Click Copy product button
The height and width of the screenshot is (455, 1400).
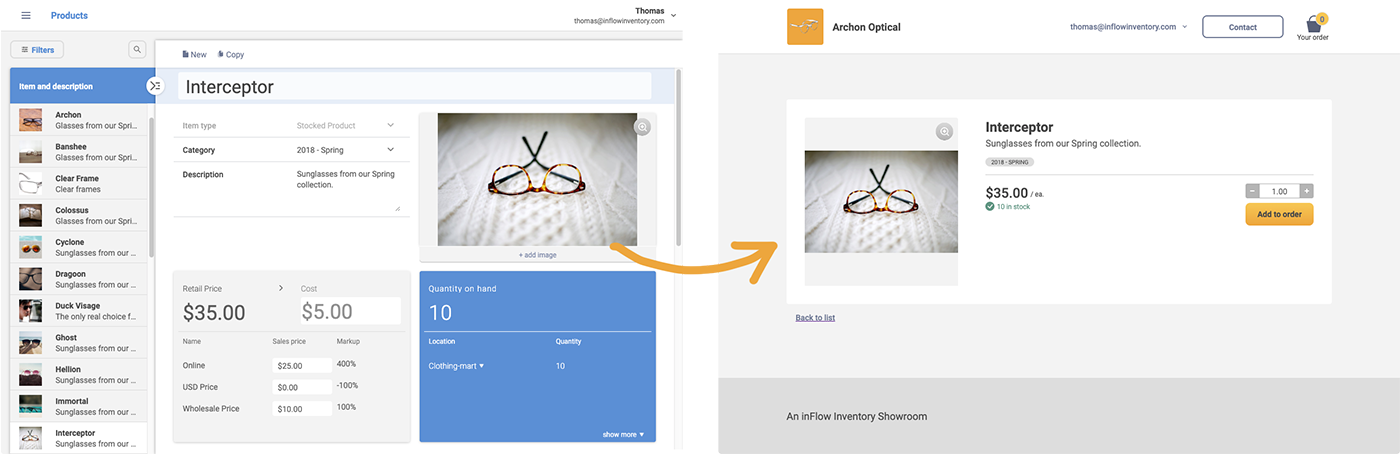(x=230, y=54)
